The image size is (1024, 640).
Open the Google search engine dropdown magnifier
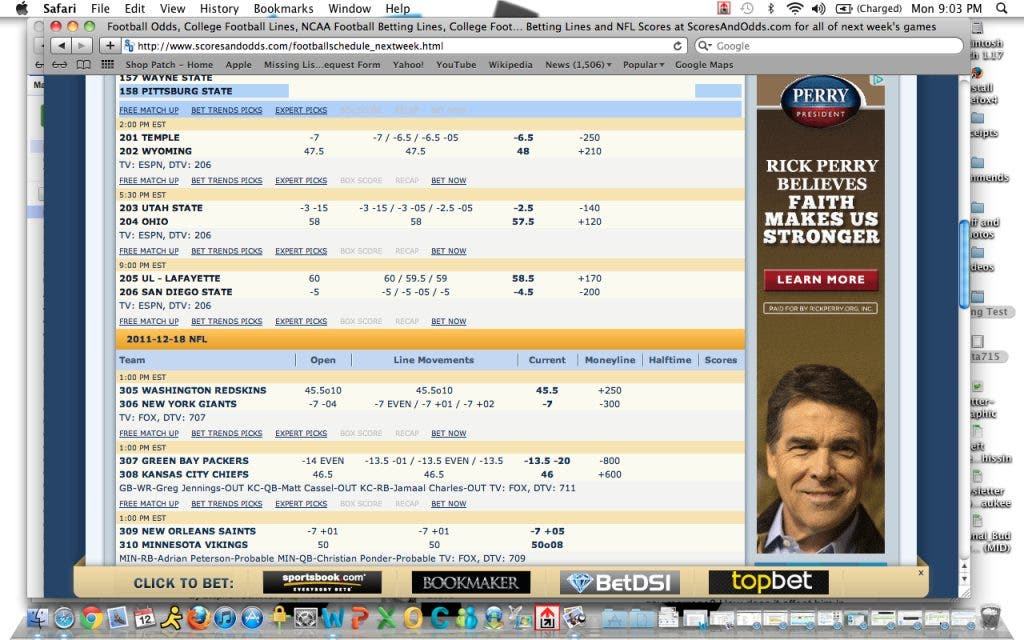pos(705,46)
